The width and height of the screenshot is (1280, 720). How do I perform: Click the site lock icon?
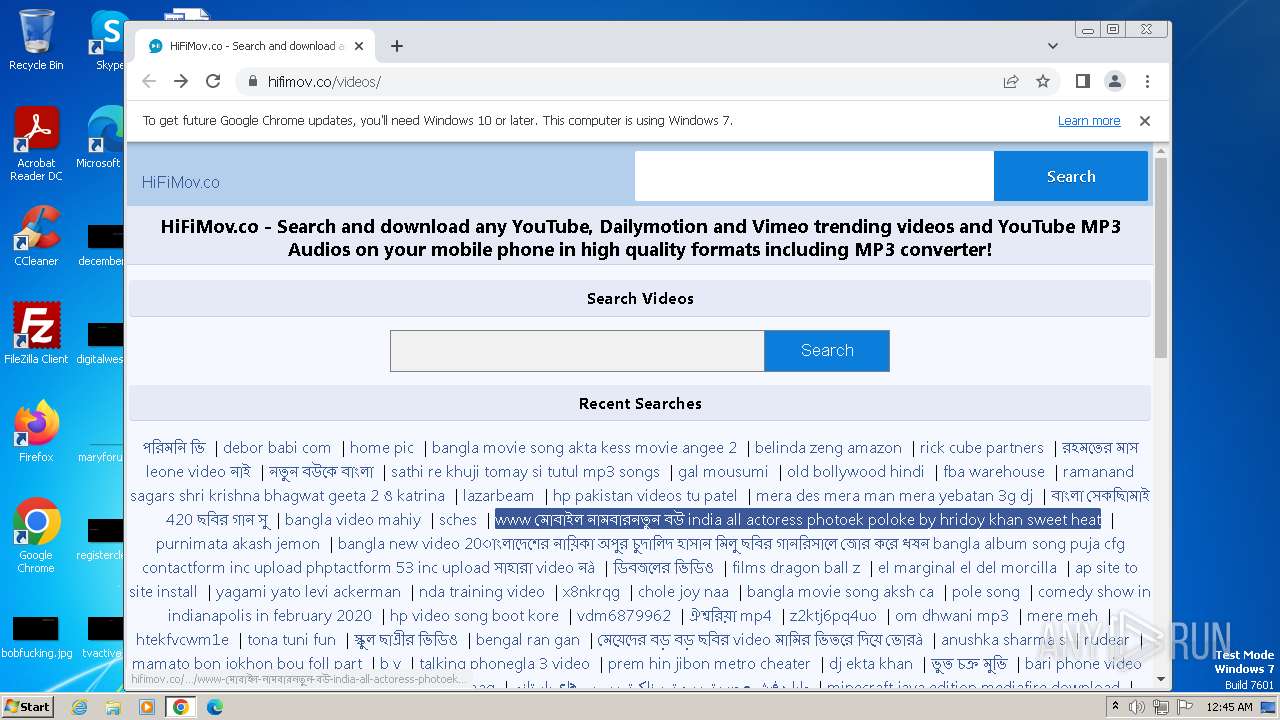[x=252, y=82]
